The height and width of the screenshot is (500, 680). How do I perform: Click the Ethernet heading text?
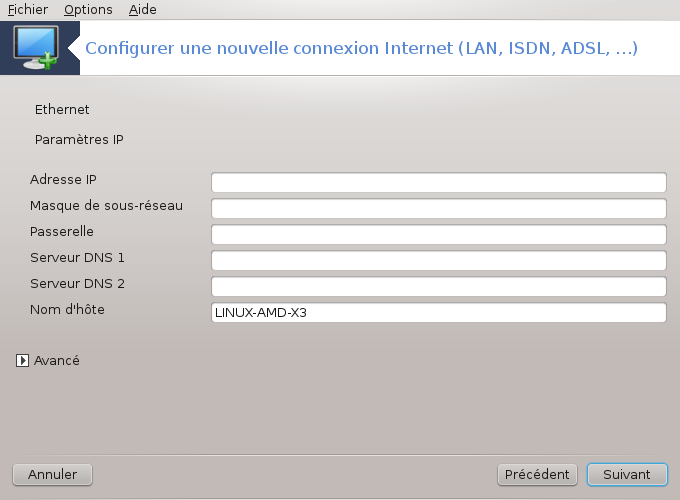click(62, 109)
